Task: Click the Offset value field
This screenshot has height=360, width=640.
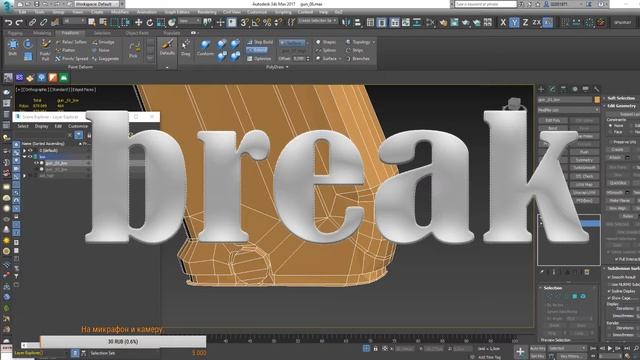Action: click(300, 59)
